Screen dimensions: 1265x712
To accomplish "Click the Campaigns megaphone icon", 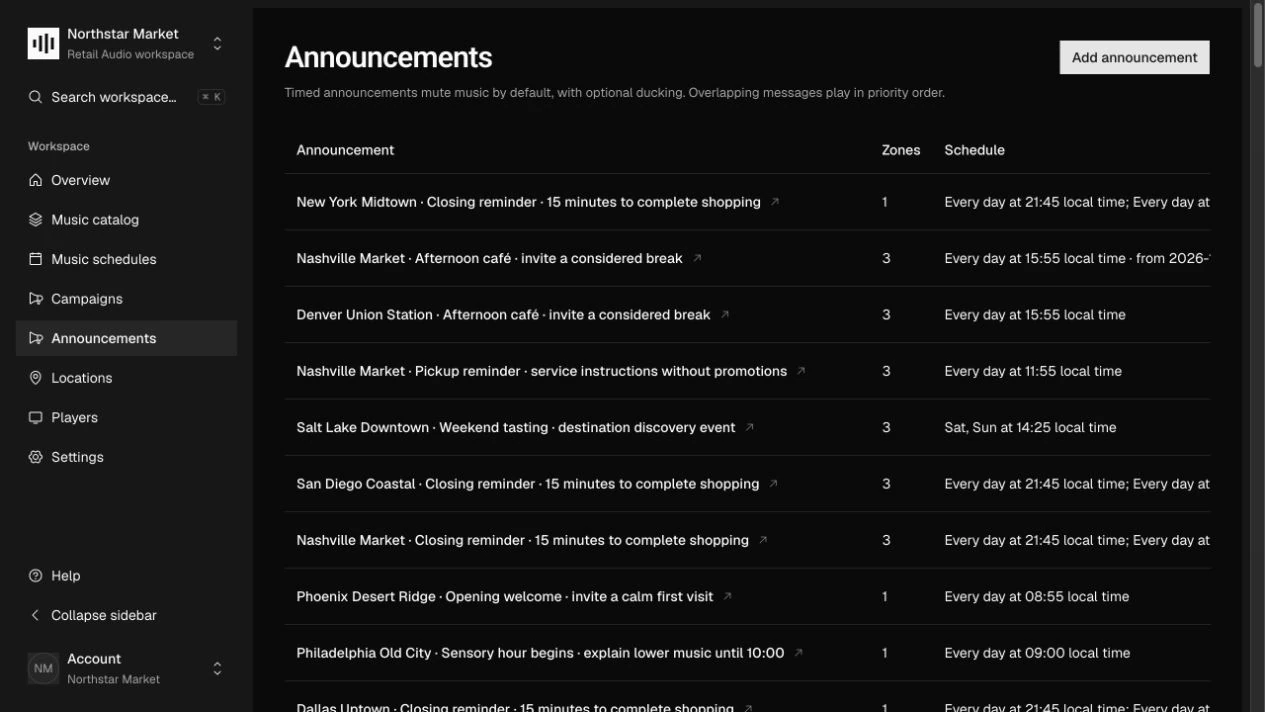I will click(x=36, y=299).
